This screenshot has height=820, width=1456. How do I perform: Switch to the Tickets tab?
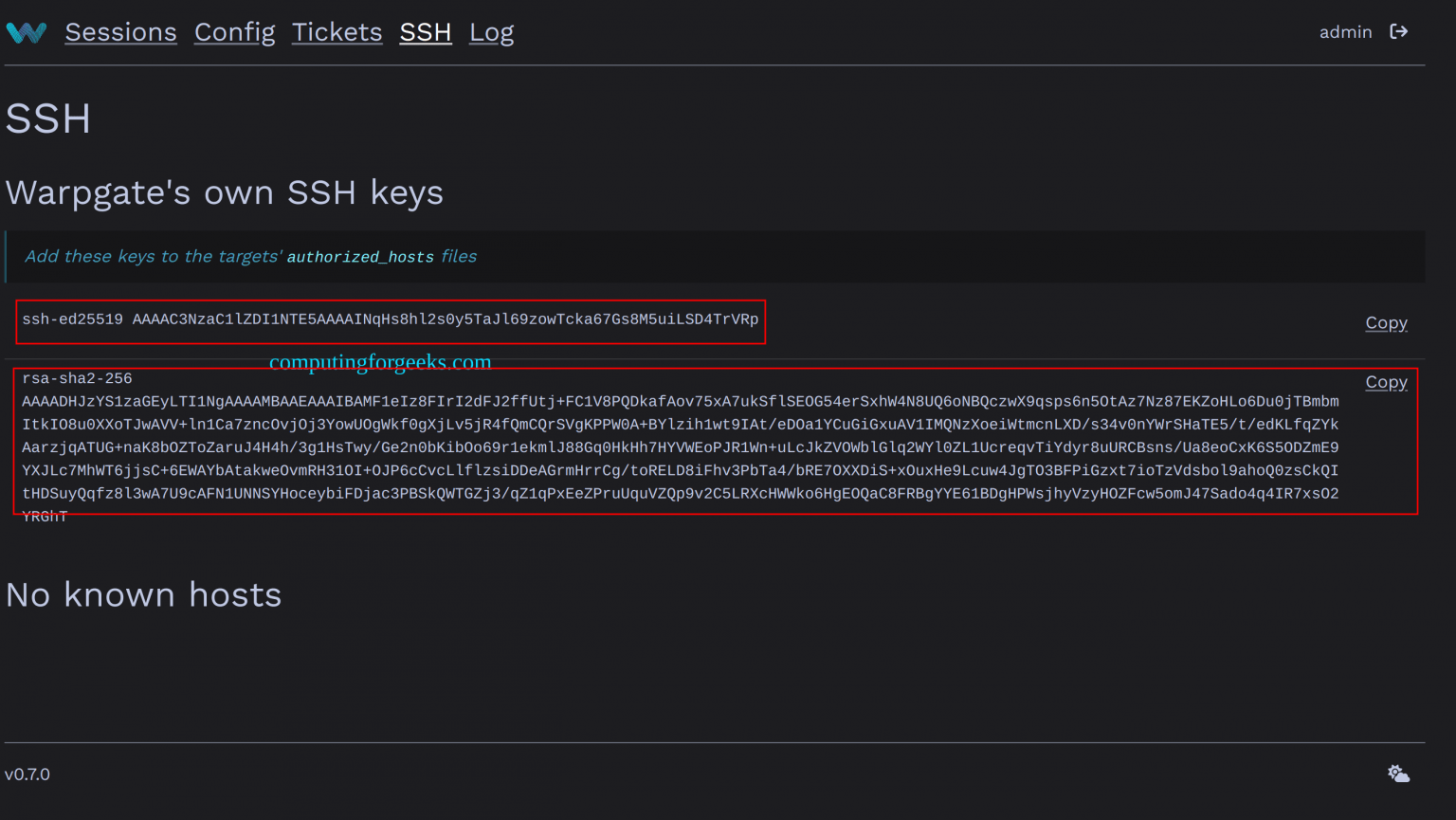(x=337, y=31)
